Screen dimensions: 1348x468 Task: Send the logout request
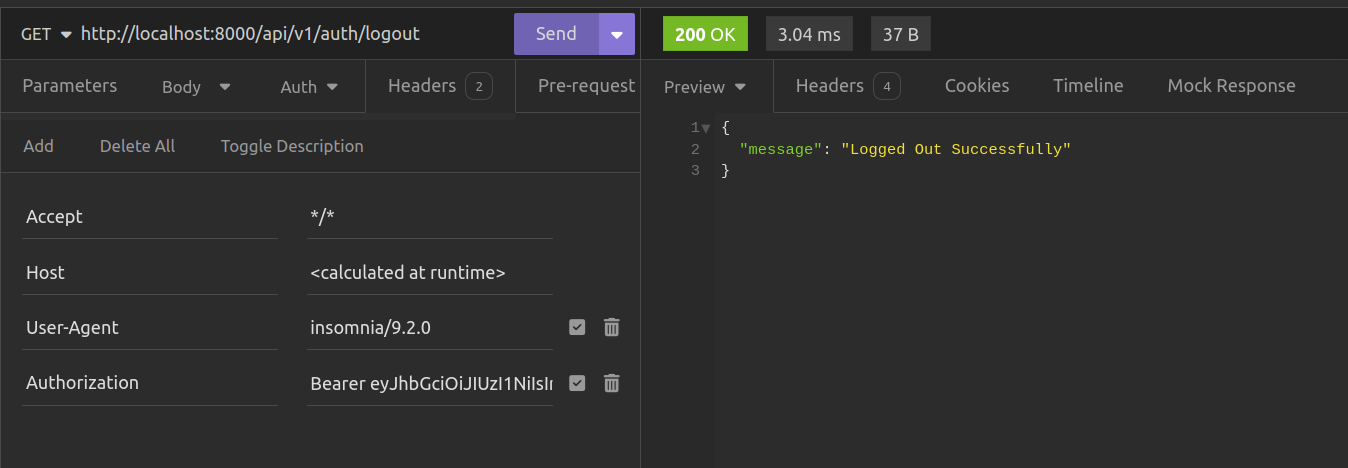556,34
